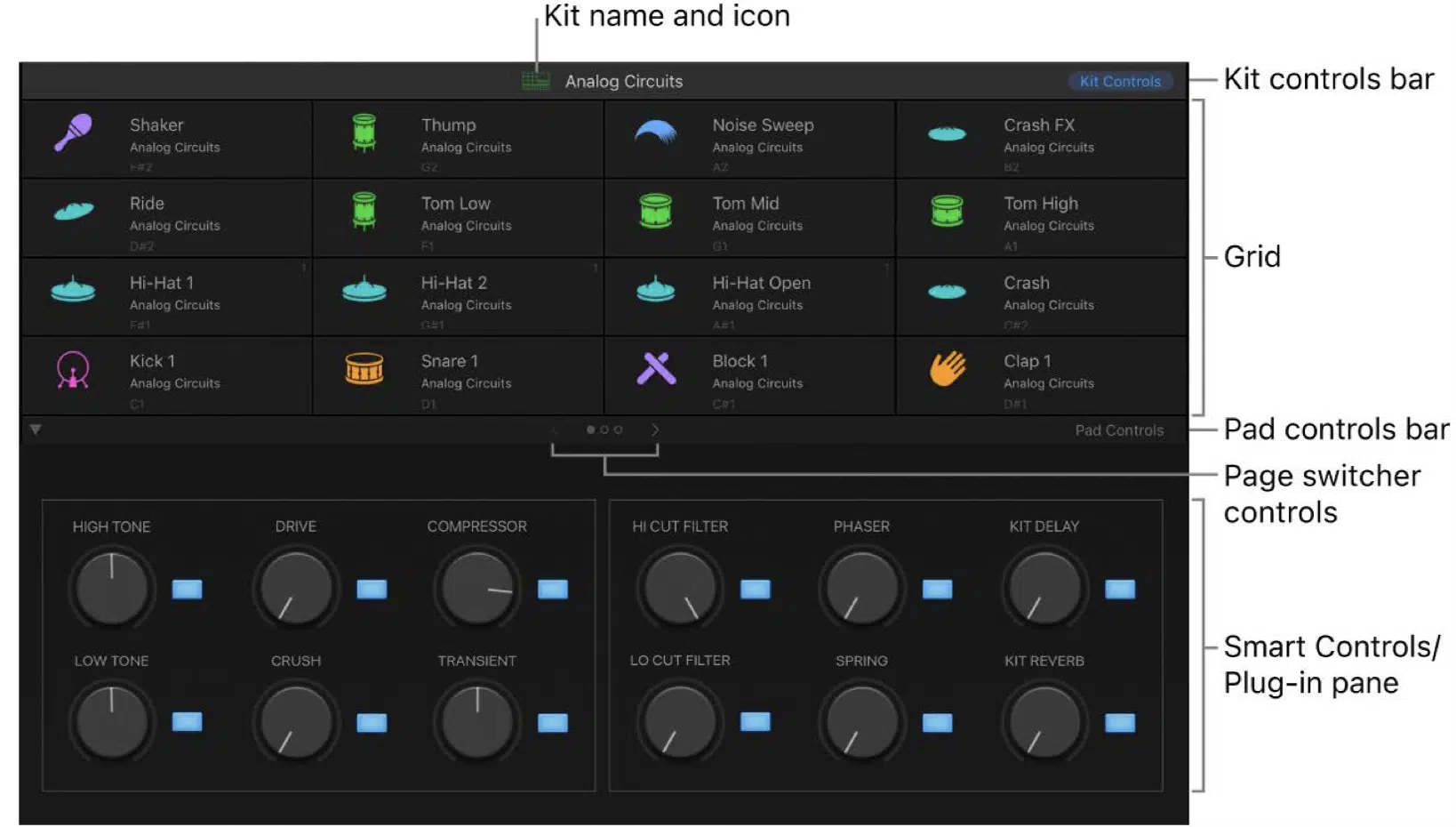Click the Shaker pad name text
Image resolution: width=1456 pixels, height=827 pixels.
click(x=156, y=125)
